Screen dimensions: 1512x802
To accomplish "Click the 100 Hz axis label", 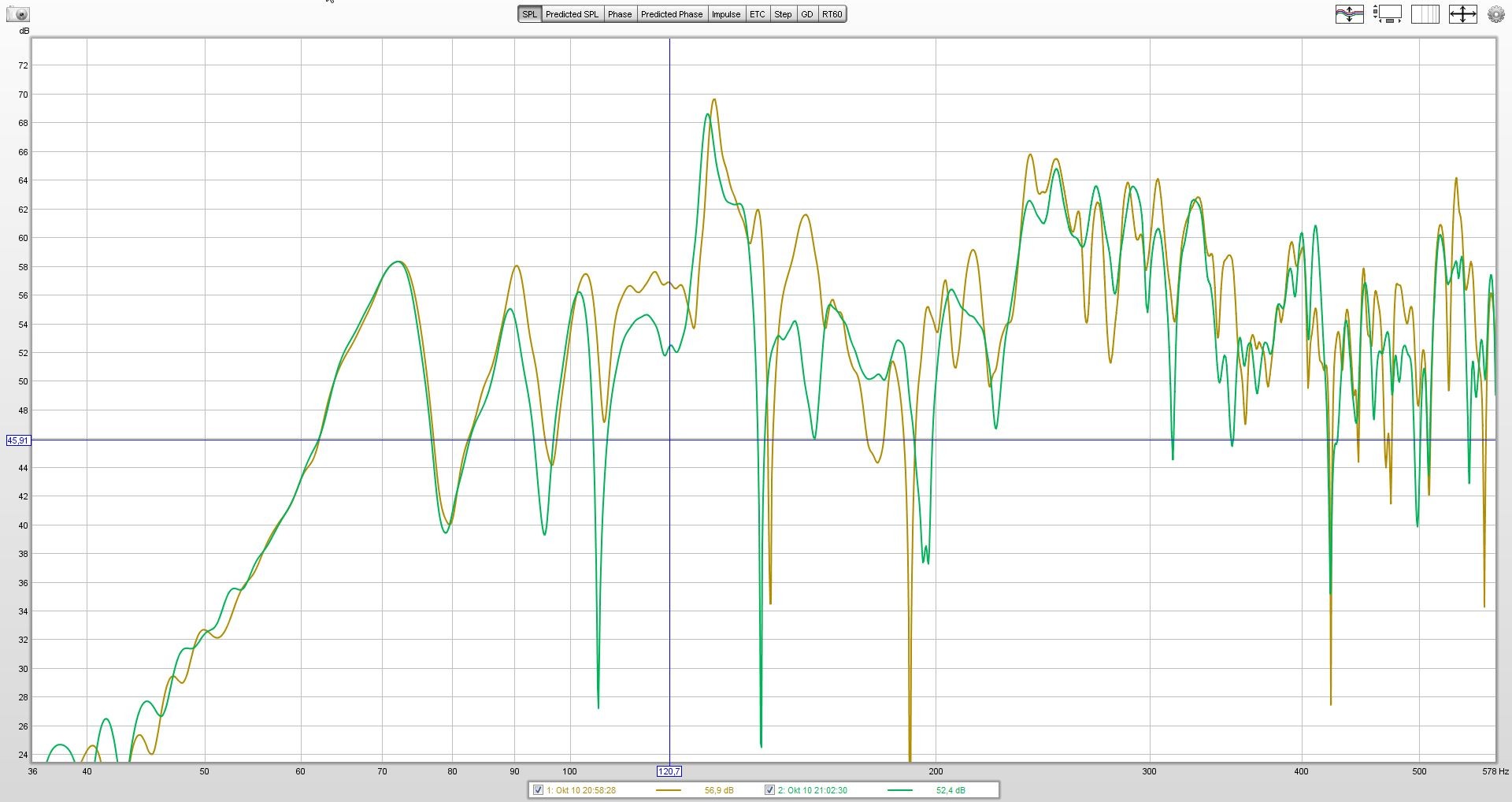I will 569,771.
